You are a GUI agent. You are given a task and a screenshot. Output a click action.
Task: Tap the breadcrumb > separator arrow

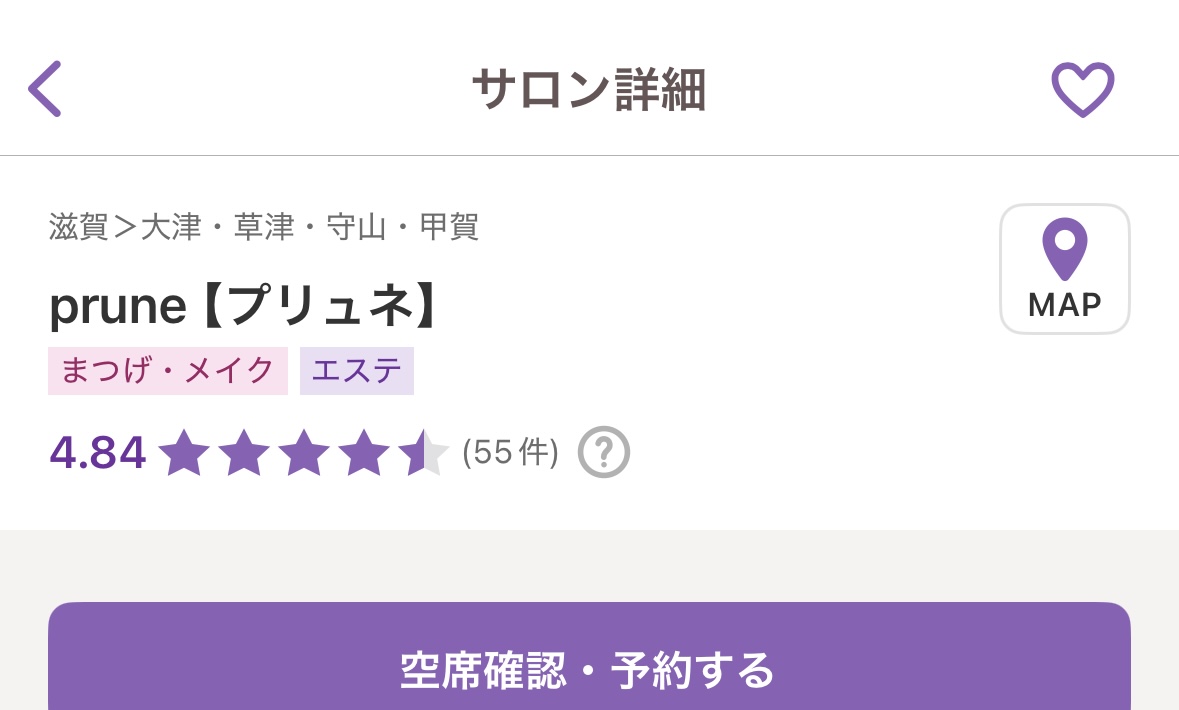[125, 226]
